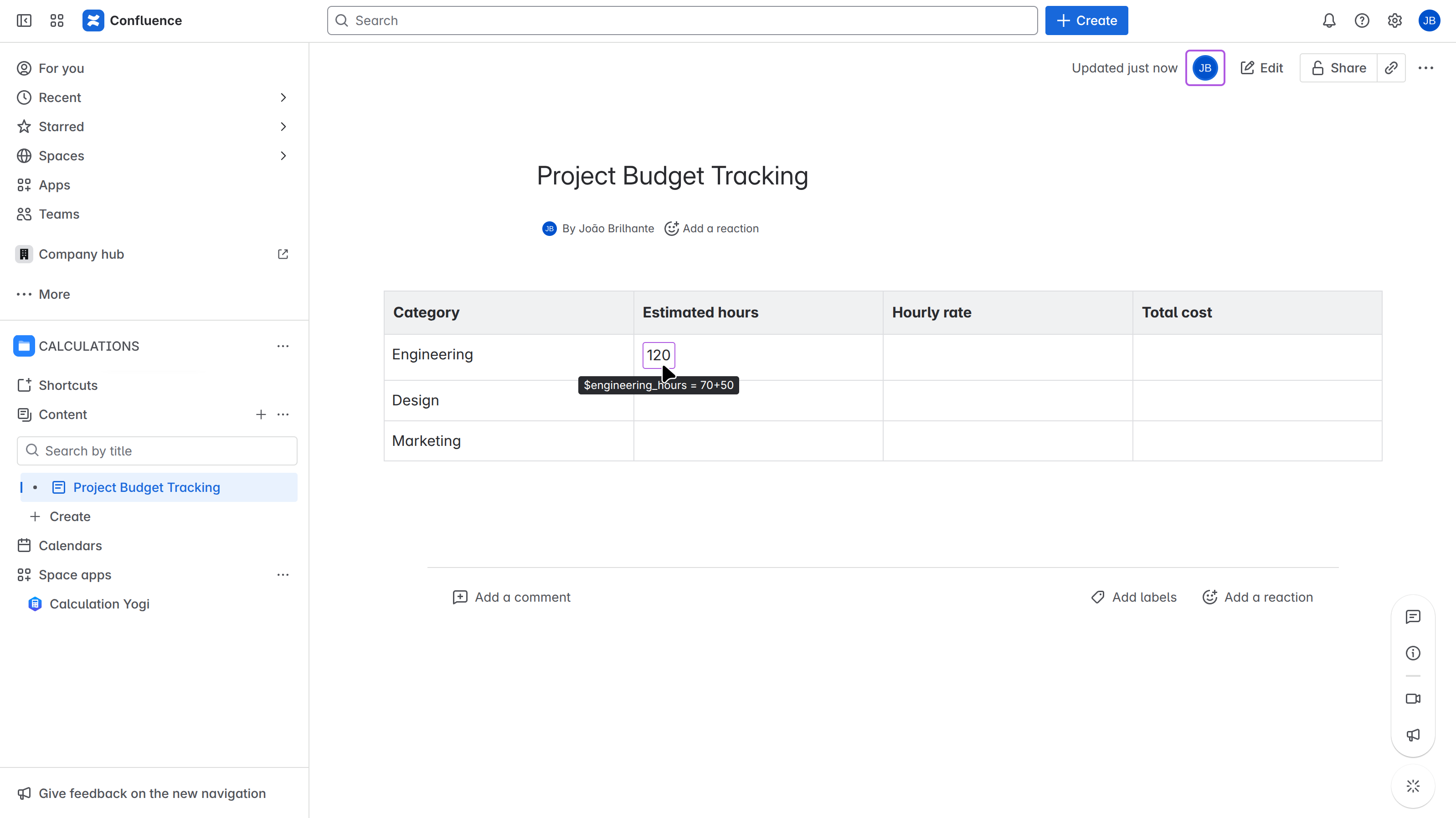The width and height of the screenshot is (1456, 818).
Task: Open the comments panel icon on the right rail
Action: coord(1412,617)
